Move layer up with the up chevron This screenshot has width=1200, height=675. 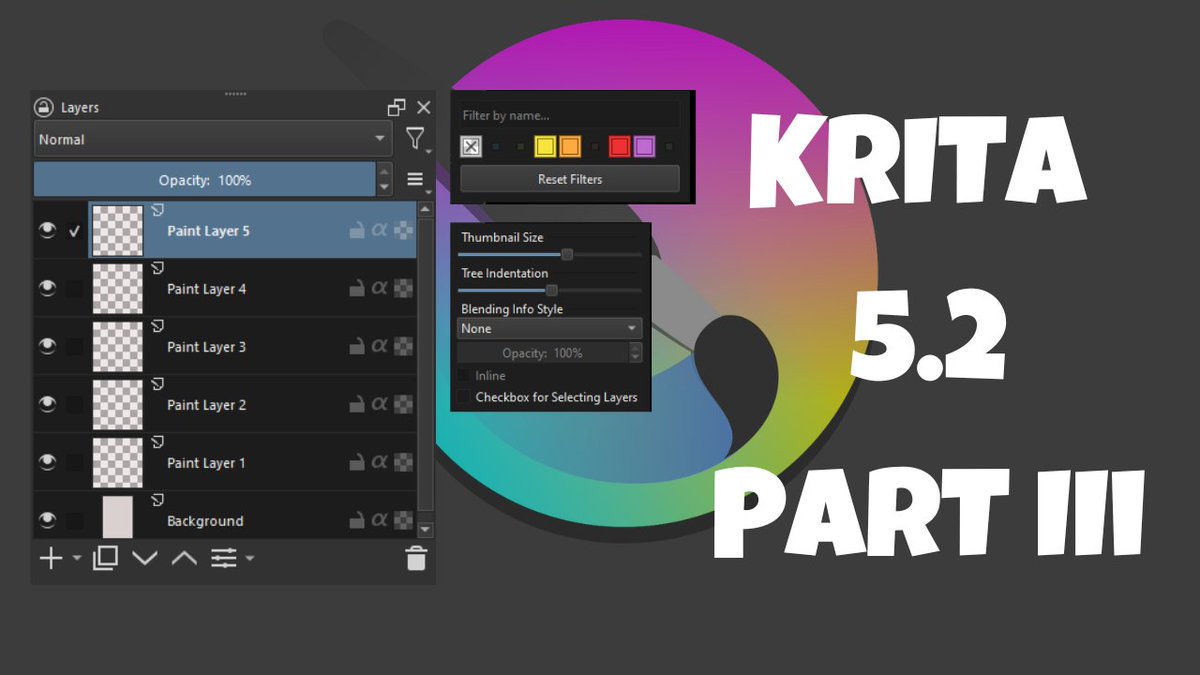click(x=184, y=558)
